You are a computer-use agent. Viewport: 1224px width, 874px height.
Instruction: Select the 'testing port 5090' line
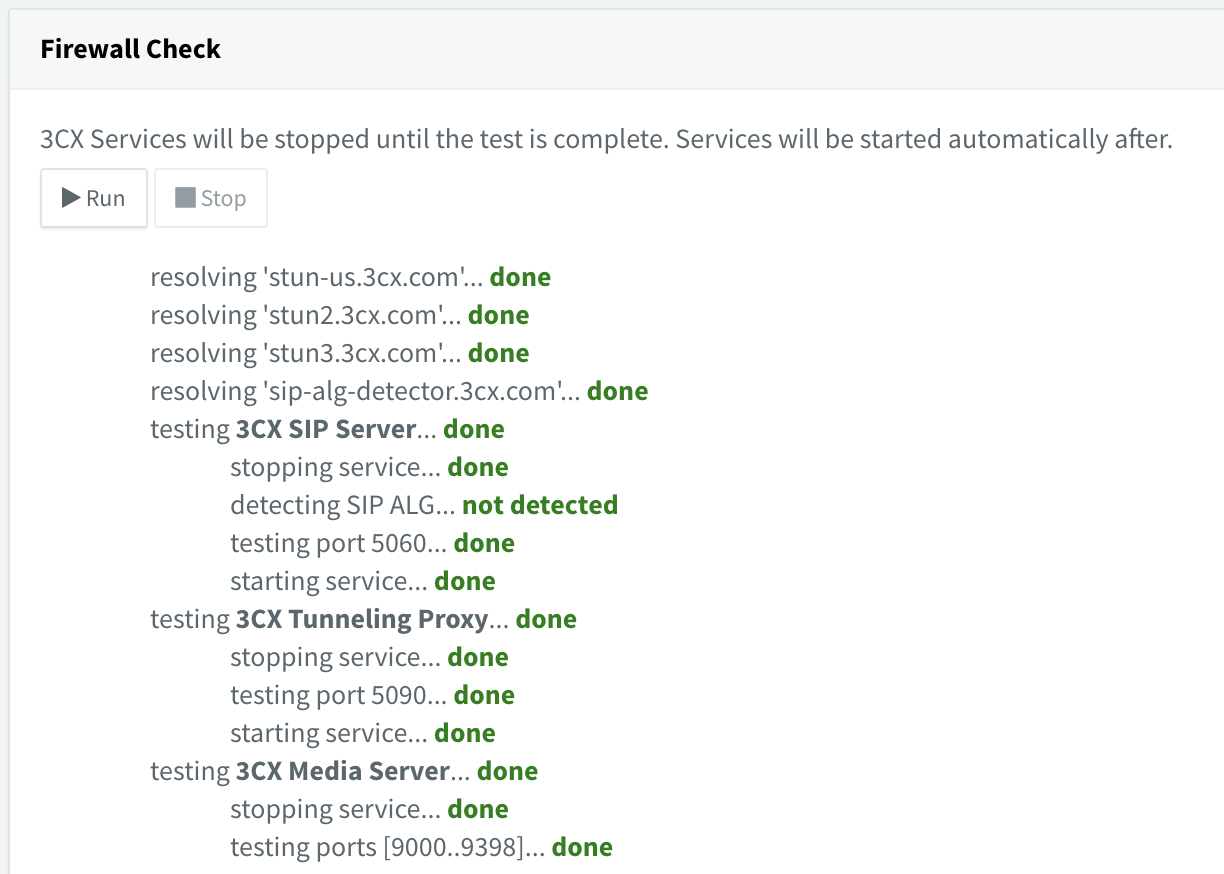coord(372,695)
